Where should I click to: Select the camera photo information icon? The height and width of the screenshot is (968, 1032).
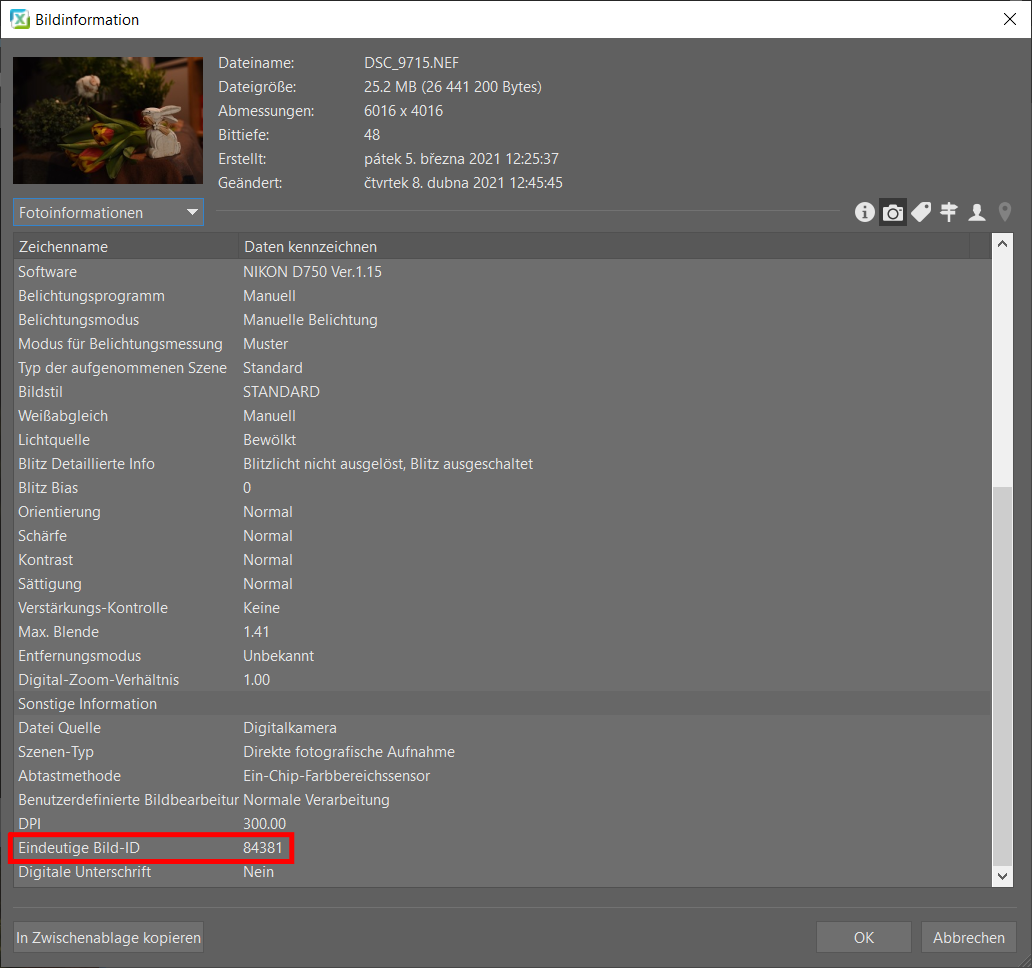point(892,212)
